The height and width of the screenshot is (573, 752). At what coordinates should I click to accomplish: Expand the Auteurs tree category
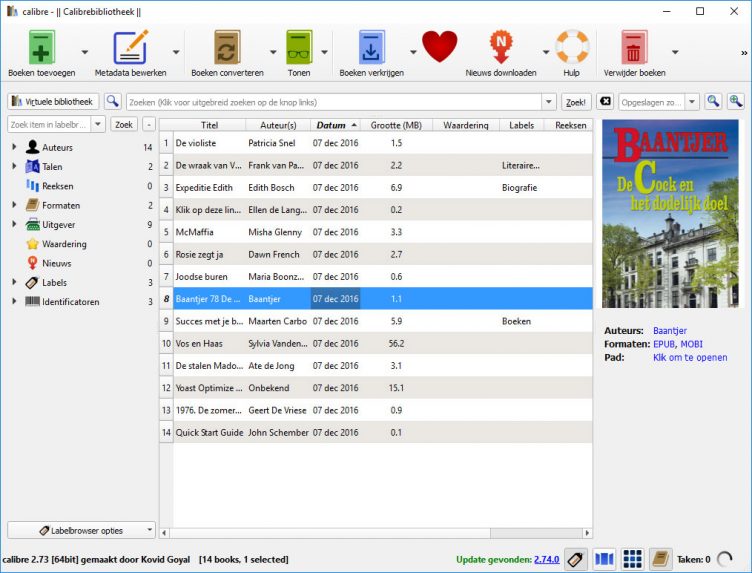pyautogui.click(x=14, y=147)
